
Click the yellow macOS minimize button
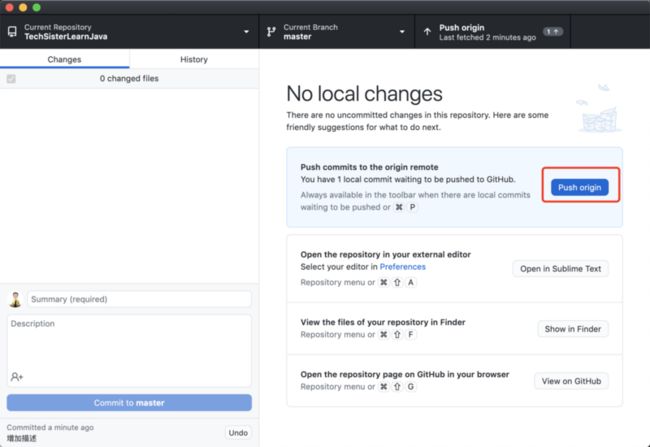23,7
